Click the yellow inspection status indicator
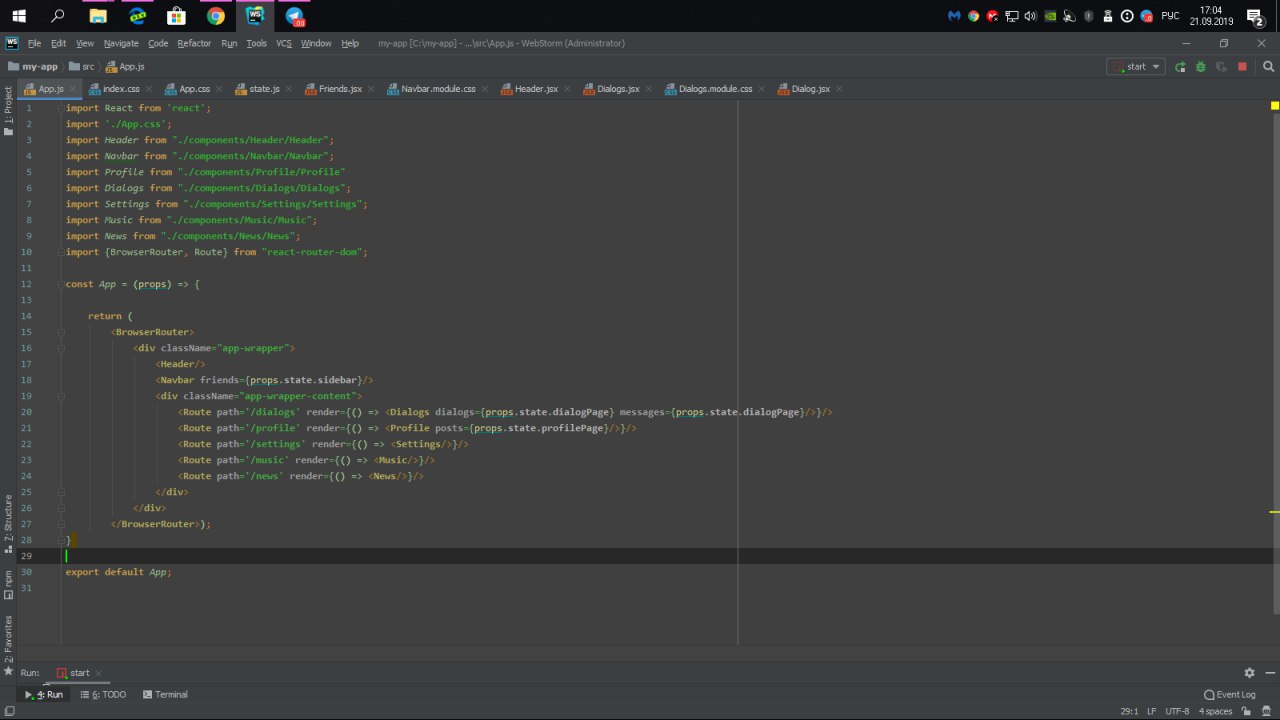The height and width of the screenshot is (720, 1280). 1275,106
